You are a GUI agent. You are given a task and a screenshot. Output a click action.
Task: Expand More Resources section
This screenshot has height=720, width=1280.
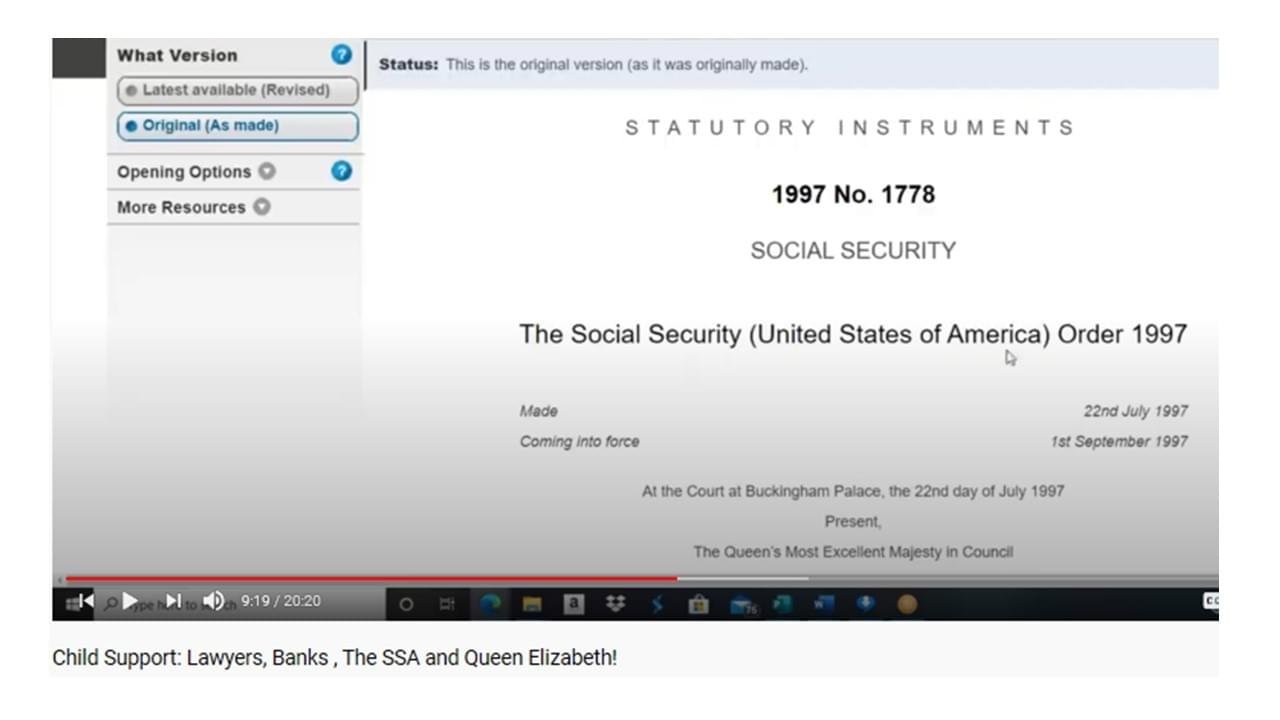tap(193, 208)
